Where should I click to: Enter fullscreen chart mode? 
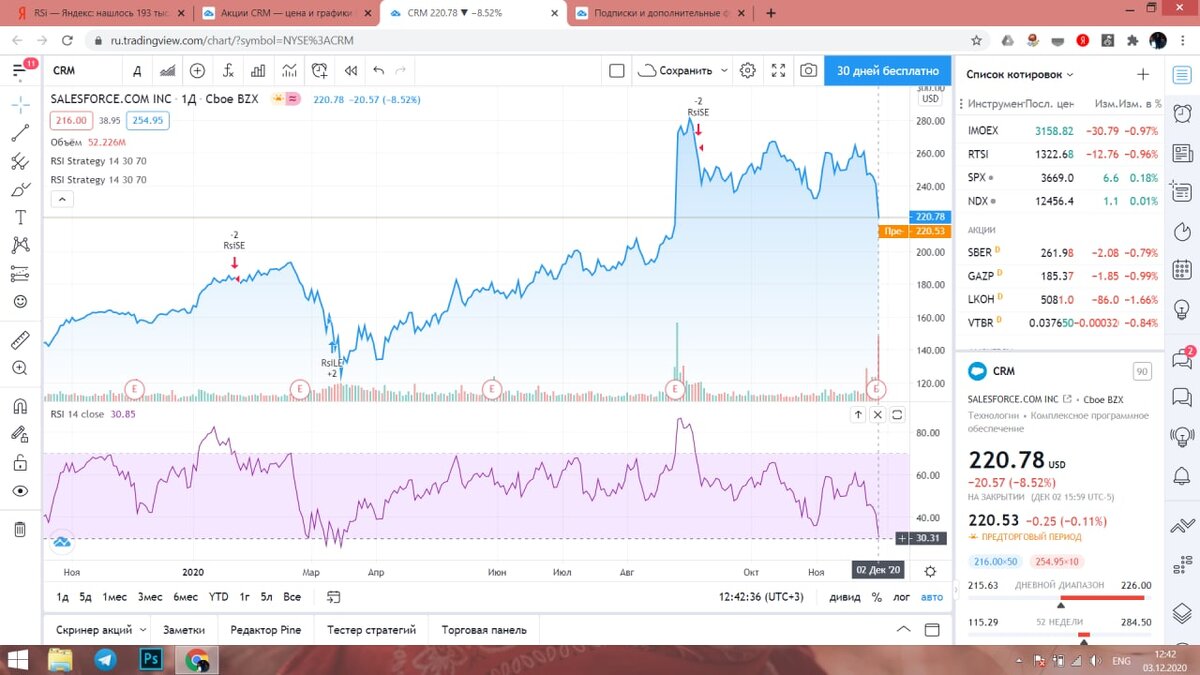click(x=779, y=71)
